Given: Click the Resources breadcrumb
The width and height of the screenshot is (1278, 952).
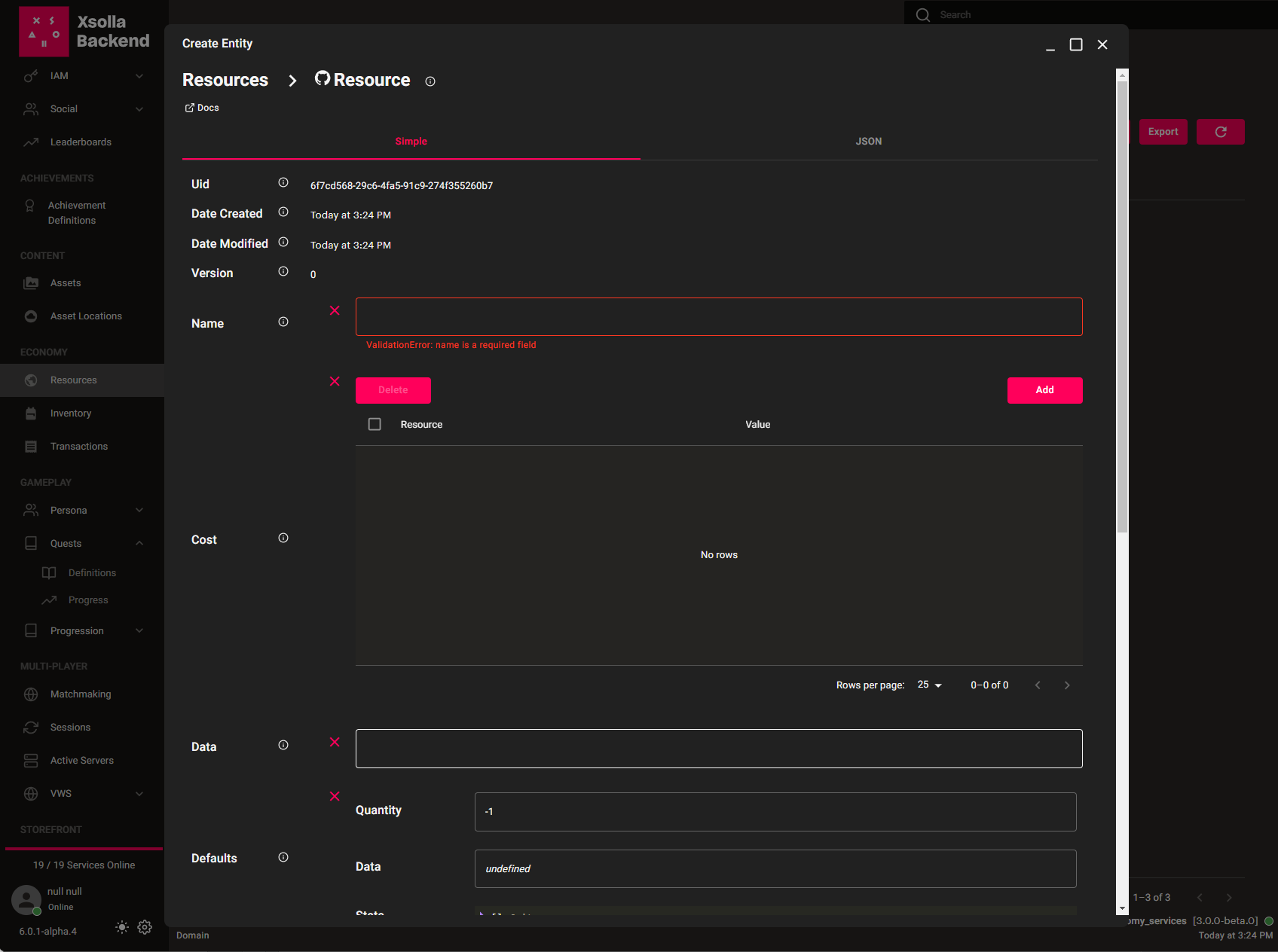Looking at the screenshot, I should click(x=225, y=80).
